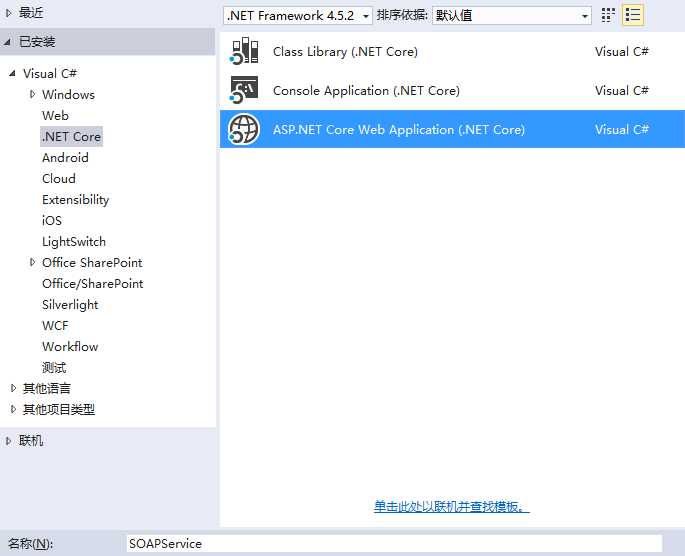Click the Visual C# label of Console Application row
685x556 pixels.
pyautogui.click(x=621, y=90)
